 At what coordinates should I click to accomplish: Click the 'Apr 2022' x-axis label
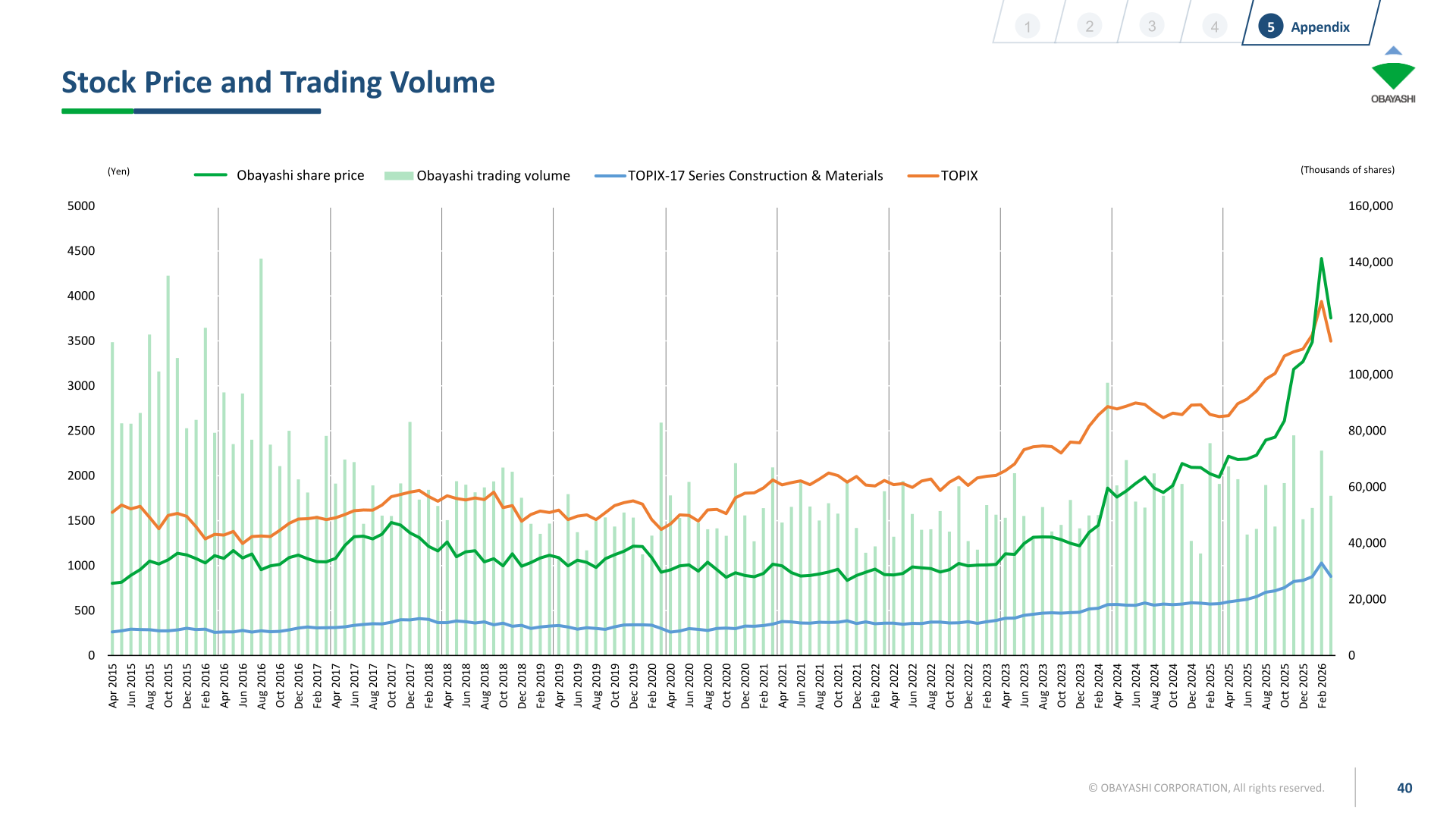pyautogui.click(x=894, y=686)
